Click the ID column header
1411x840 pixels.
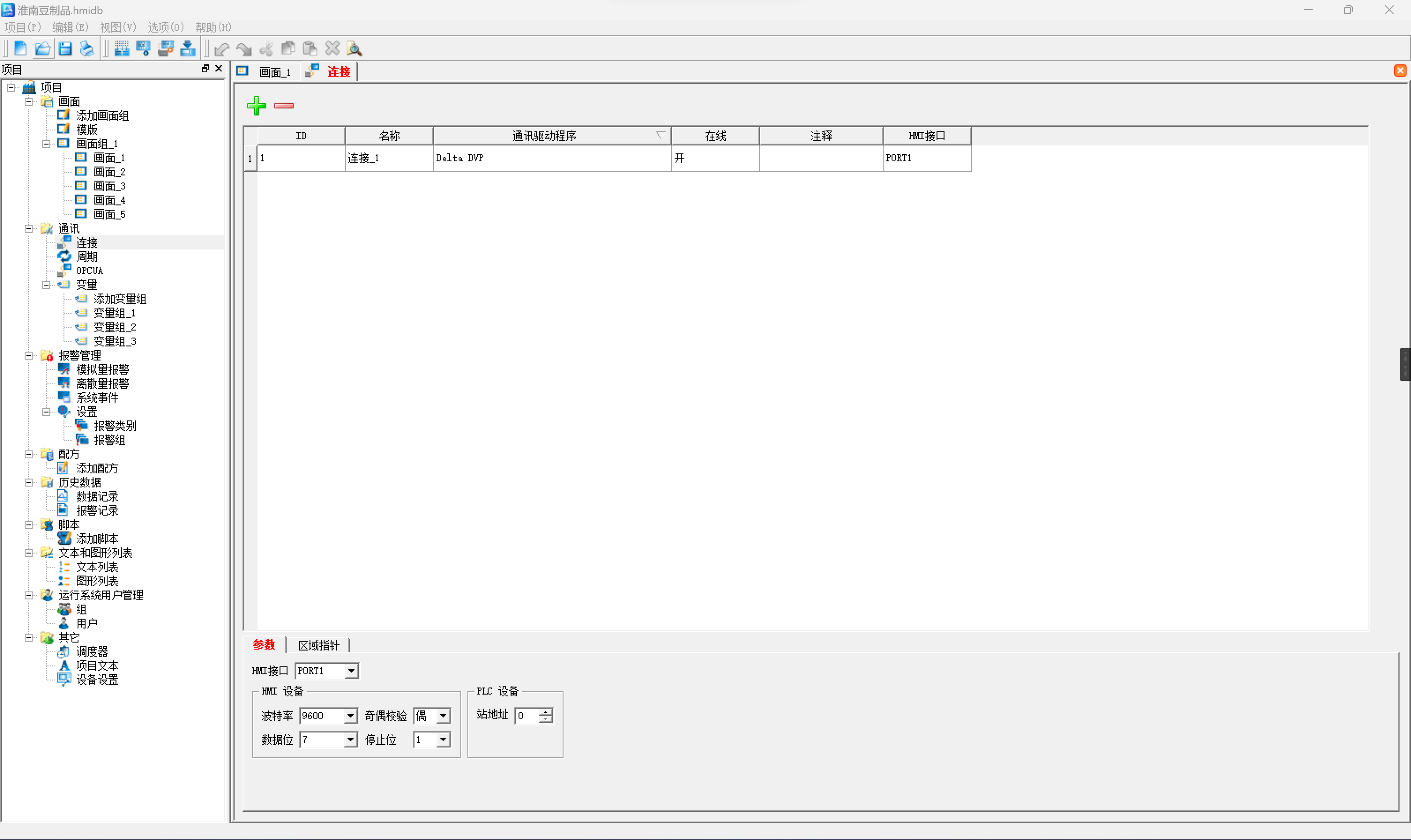click(301, 136)
